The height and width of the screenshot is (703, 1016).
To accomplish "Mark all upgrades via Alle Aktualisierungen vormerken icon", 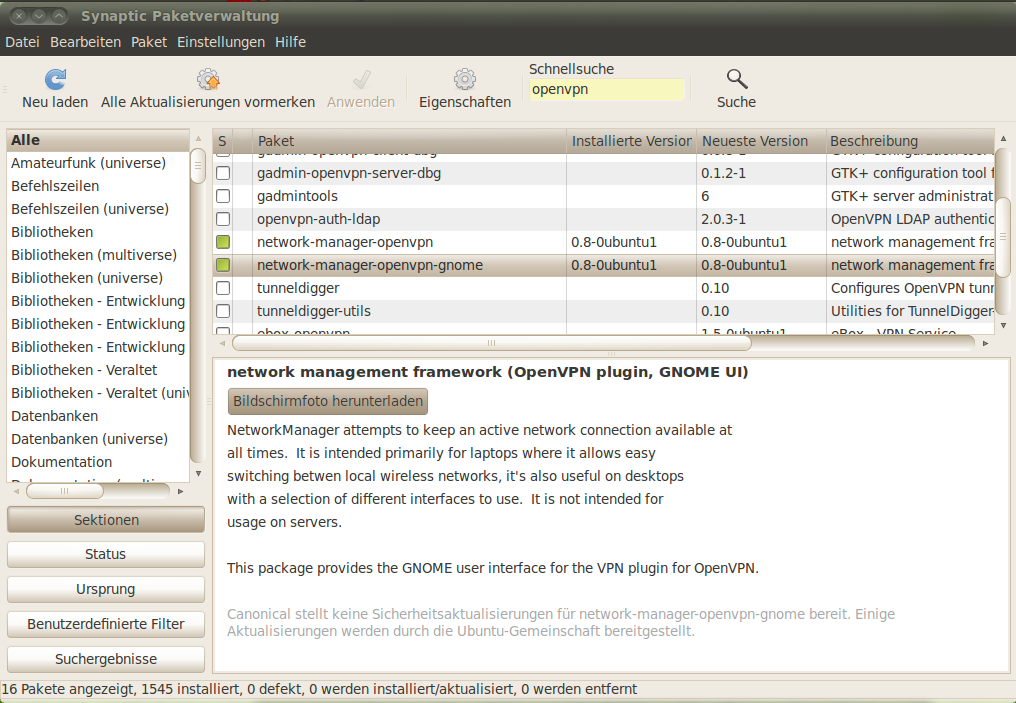I will tap(208, 79).
